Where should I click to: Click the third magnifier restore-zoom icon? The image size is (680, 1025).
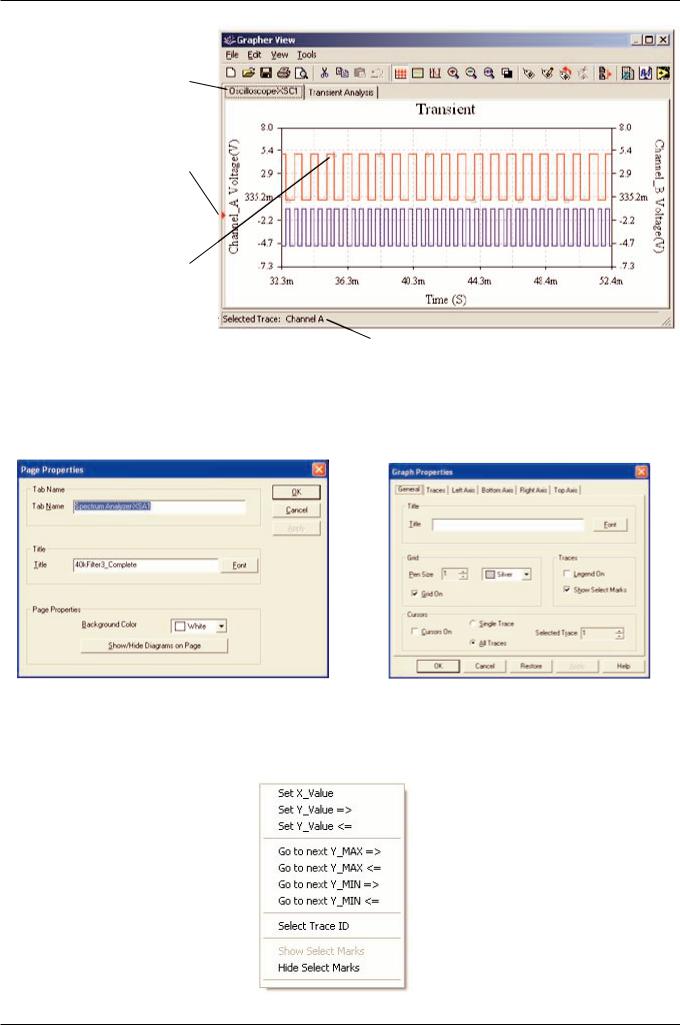(488, 73)
